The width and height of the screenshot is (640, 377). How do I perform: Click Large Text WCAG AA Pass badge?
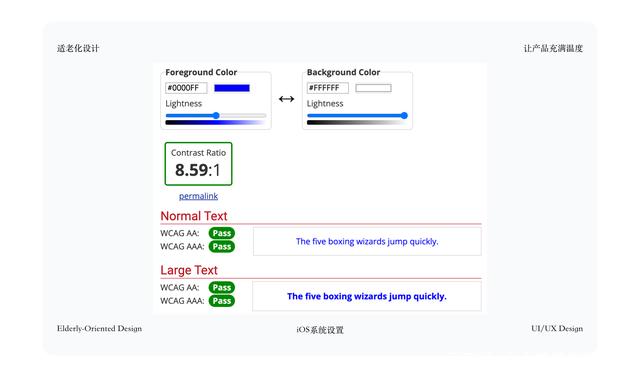(x=222, y=287)
